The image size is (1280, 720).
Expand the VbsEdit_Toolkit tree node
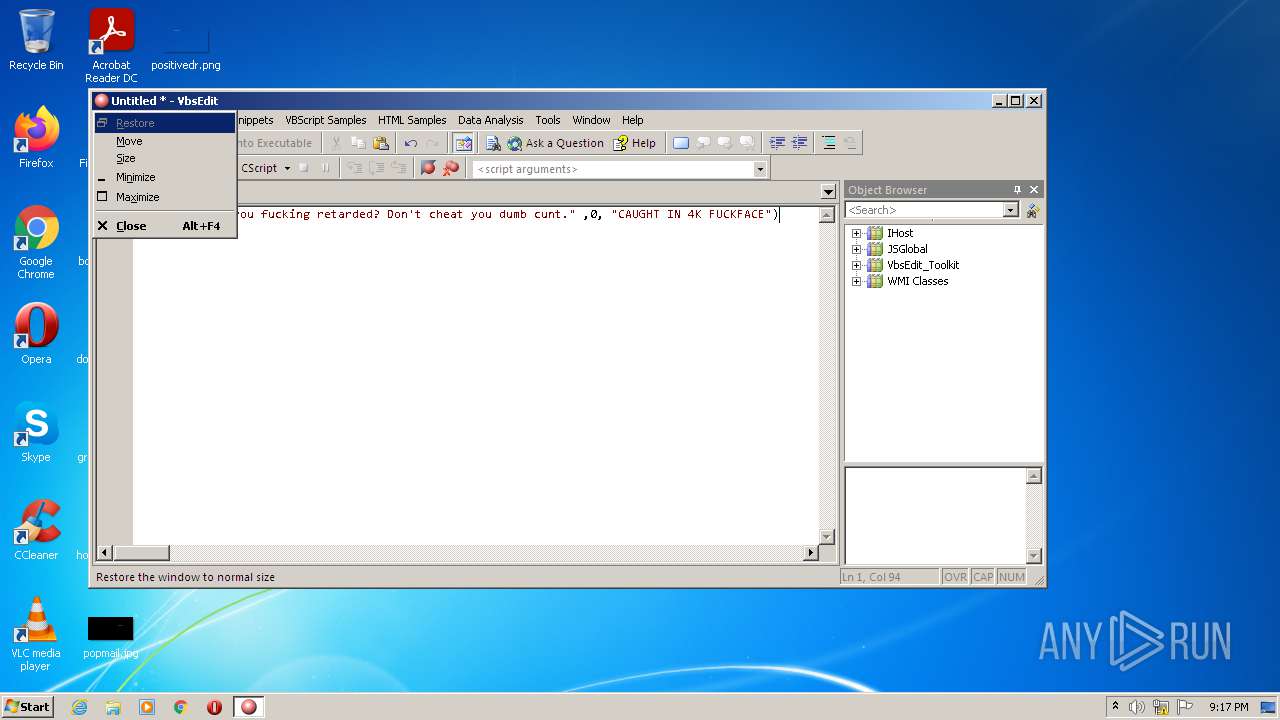coord(856,265)
